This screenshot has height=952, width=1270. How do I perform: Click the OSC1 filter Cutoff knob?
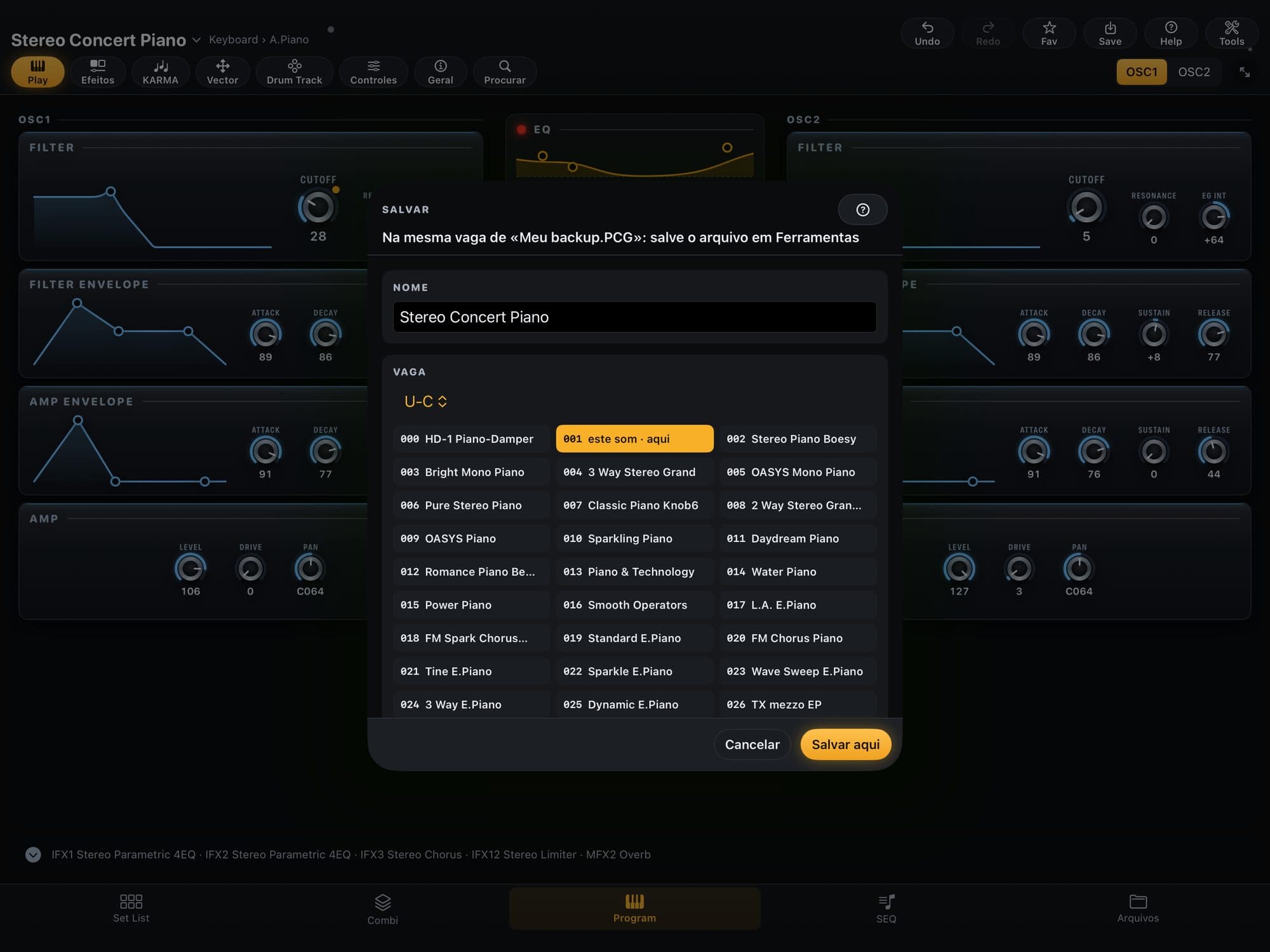(317, 207)
